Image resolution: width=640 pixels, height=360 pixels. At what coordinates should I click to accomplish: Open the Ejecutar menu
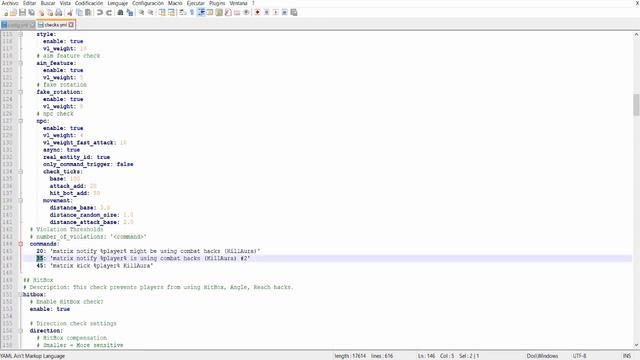point(196,3)
